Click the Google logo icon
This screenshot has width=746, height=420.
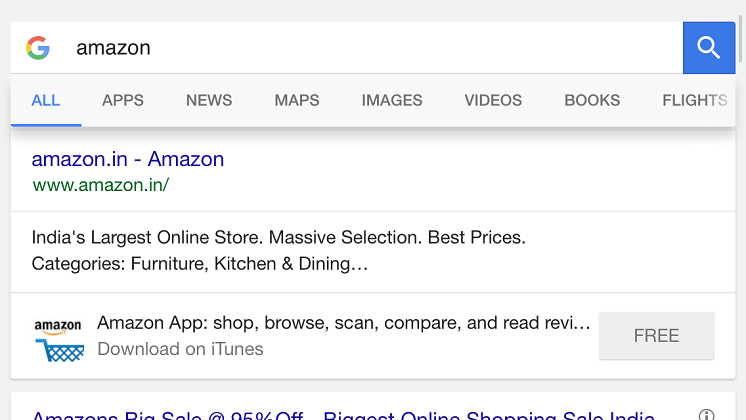coord(38,48)
